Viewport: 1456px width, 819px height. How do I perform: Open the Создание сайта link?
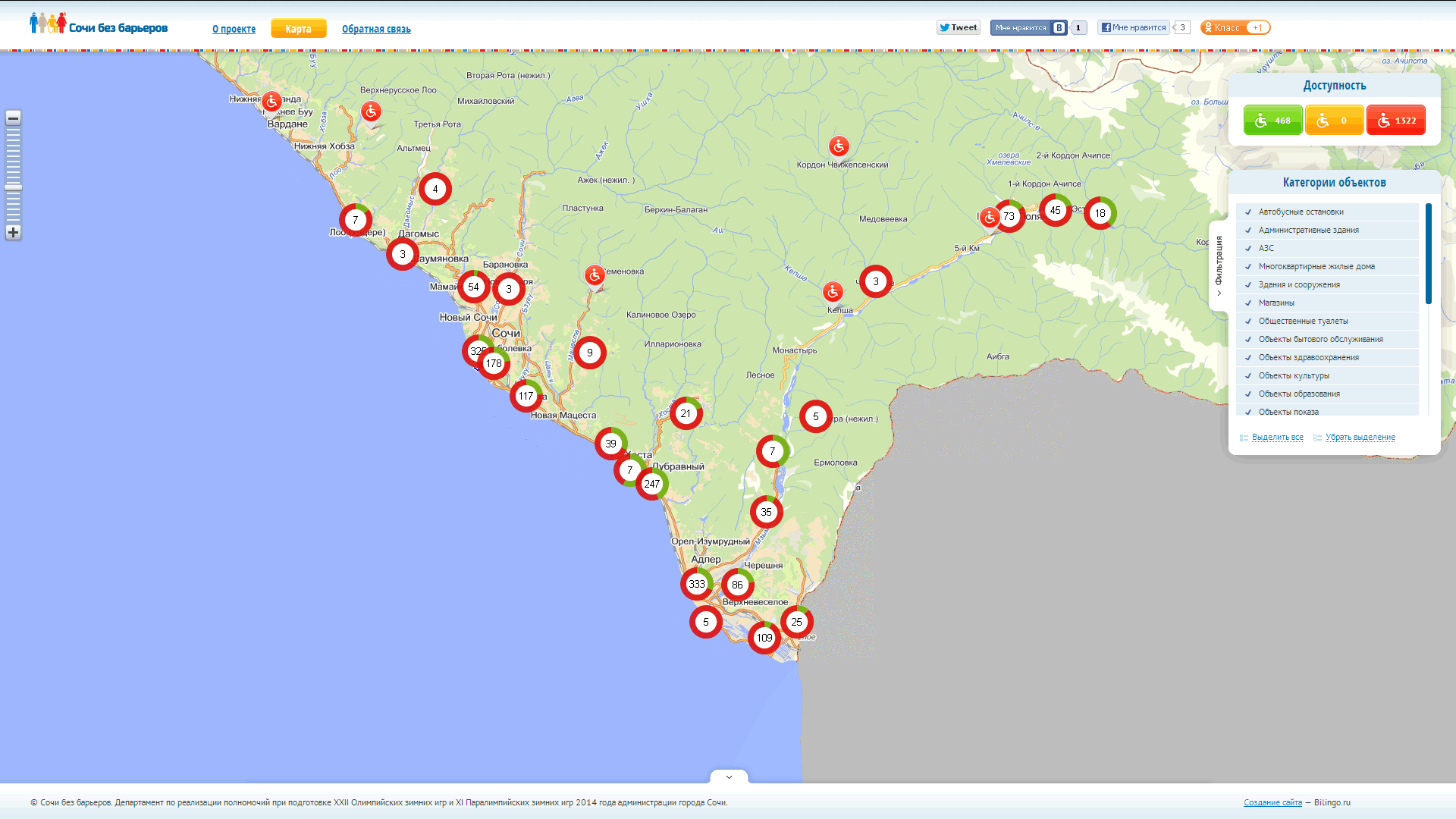(1272, 802)
